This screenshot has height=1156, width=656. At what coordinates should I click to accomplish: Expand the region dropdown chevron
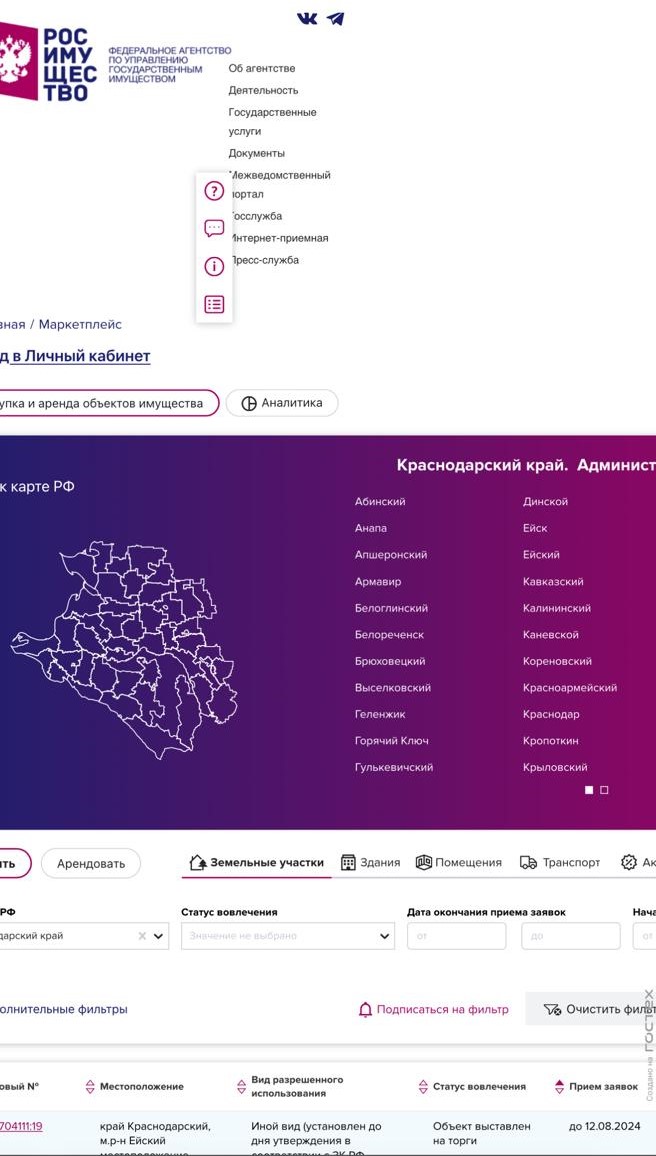coord(158,936)
